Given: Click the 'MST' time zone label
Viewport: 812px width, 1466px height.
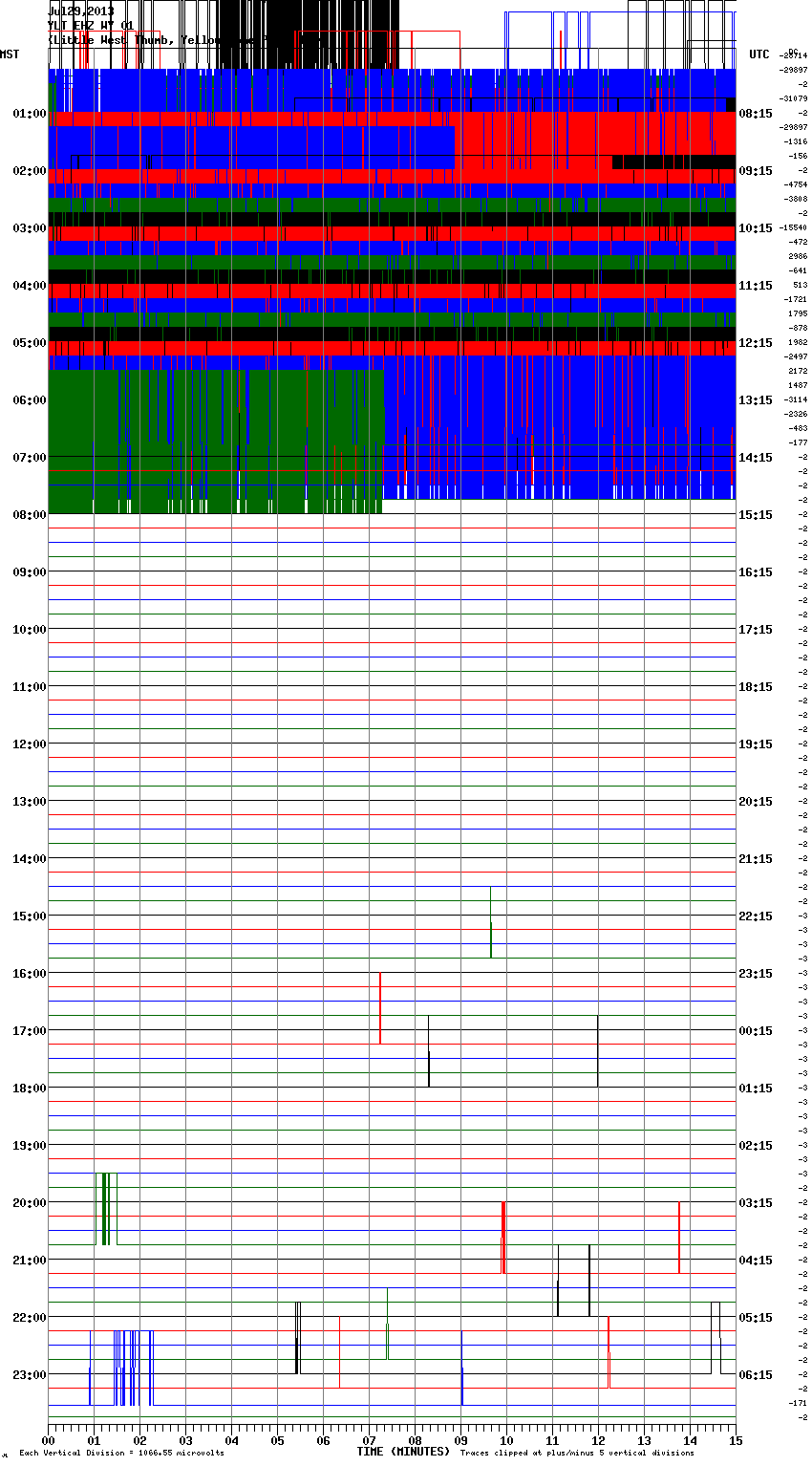Looking at the screenshot, I should click(10, 54).
